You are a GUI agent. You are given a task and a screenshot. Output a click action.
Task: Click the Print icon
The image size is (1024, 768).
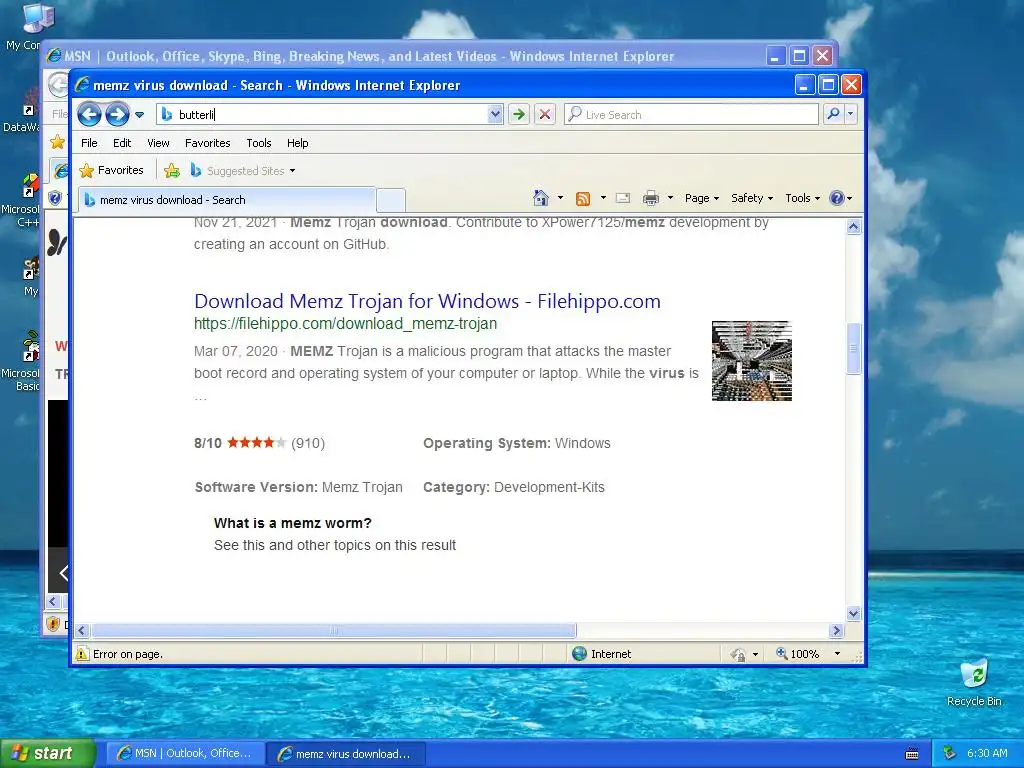(650, 198)
